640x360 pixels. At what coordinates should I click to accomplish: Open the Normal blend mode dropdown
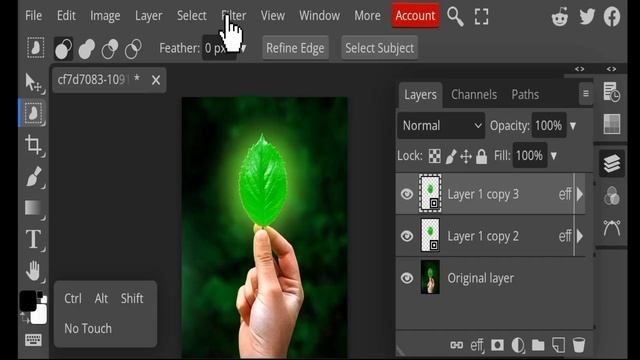(441, 126)
